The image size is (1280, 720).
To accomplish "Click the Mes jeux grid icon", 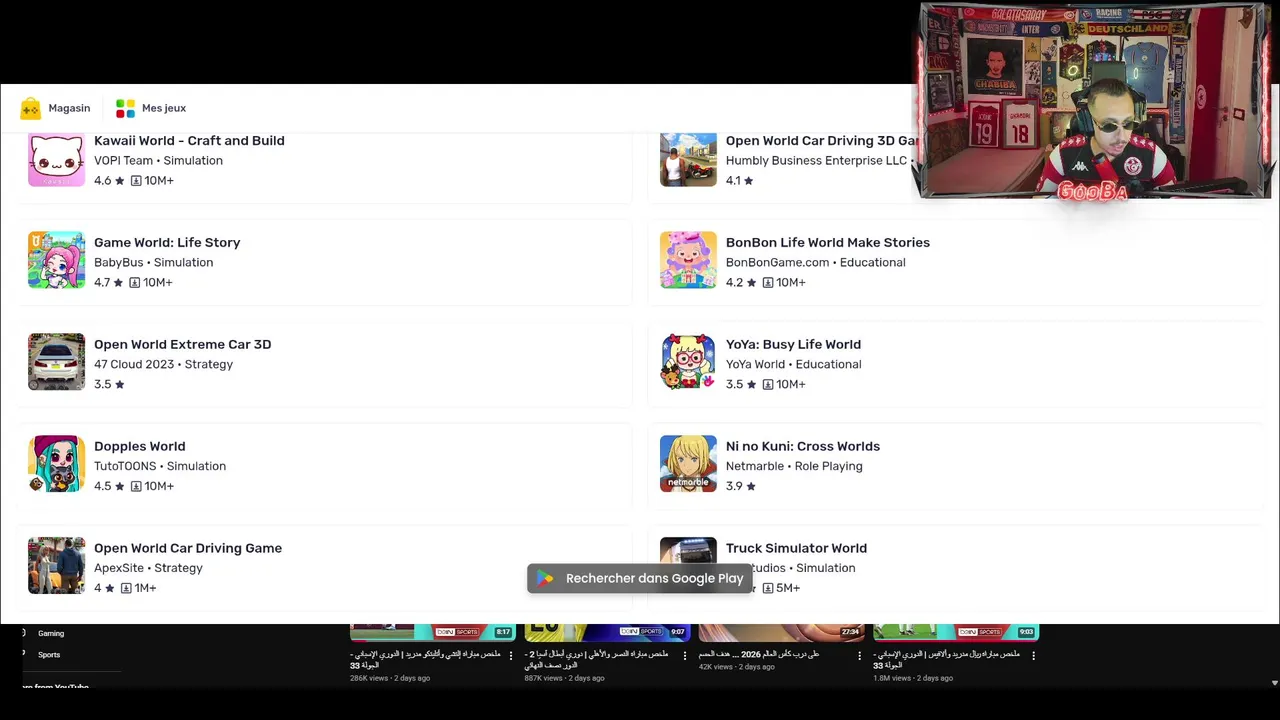I will point(125,108).
